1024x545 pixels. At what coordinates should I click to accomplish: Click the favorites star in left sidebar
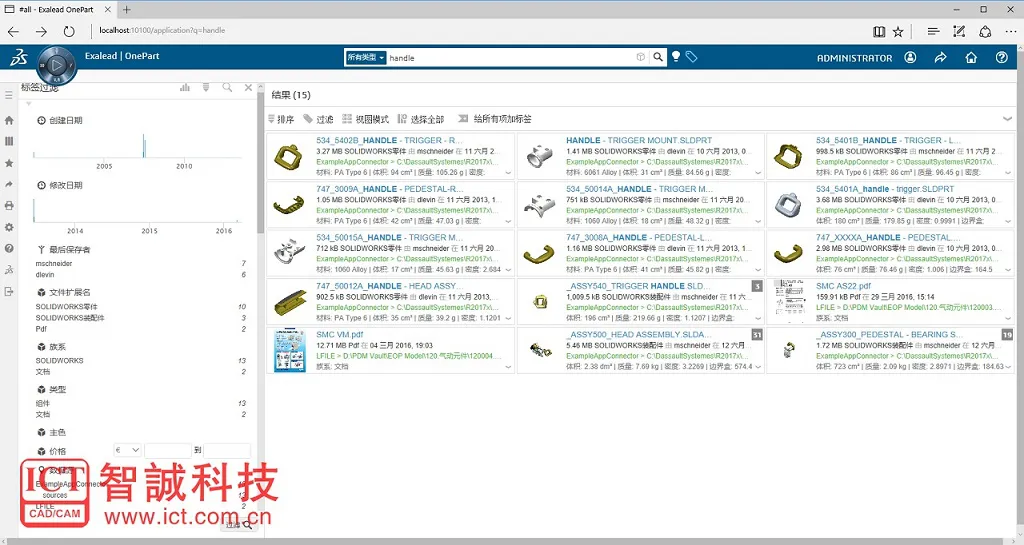pyautogui.click(x=9, y=162)
